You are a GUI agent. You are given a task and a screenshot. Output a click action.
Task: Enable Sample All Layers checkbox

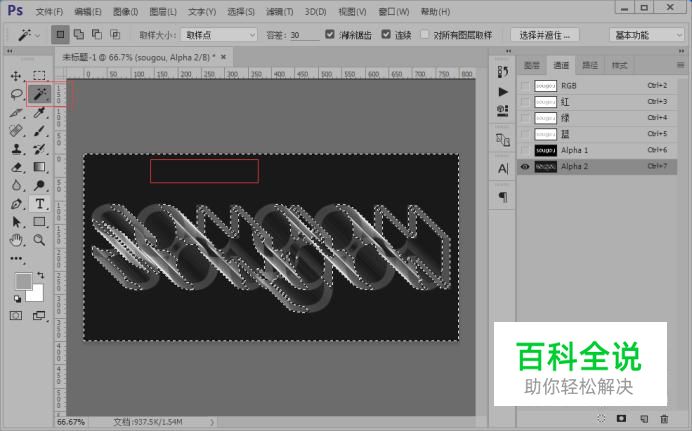point(425,34)
